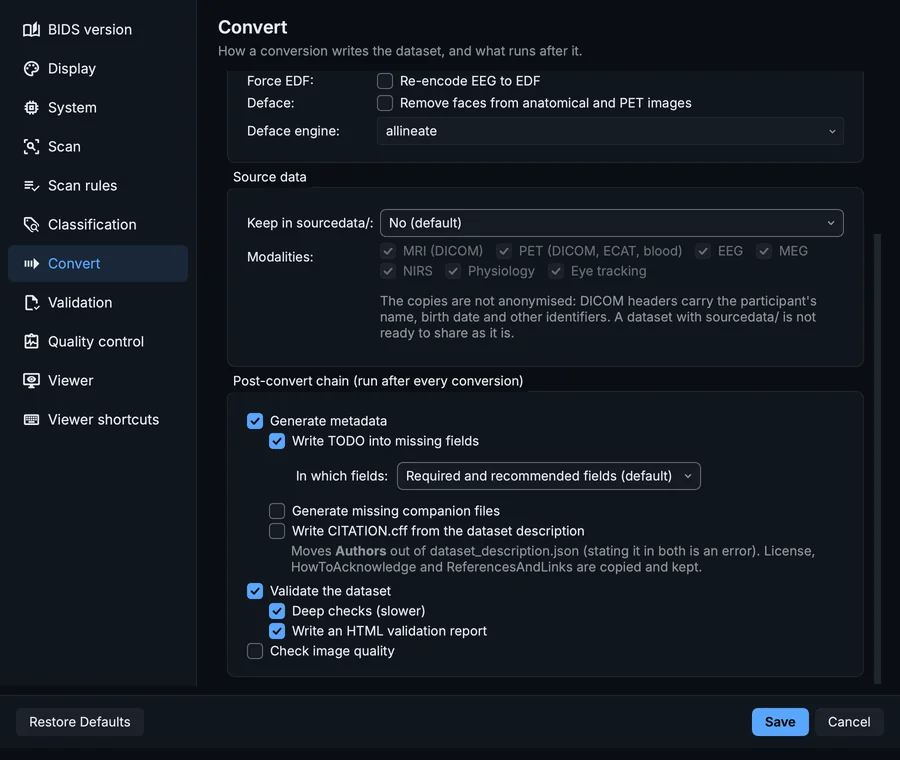This screenshot has width=900, height=760.
Task: Click the BIDS version book icon
Action: coord(32,29)
